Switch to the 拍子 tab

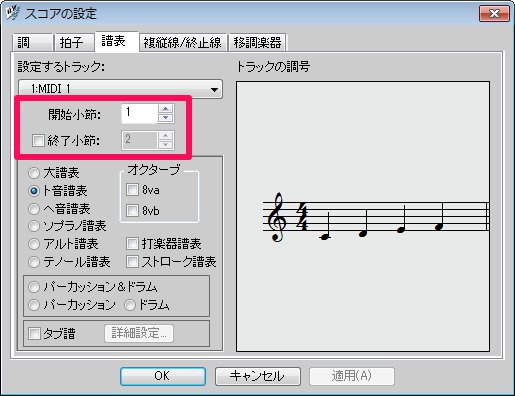(74, 42)
